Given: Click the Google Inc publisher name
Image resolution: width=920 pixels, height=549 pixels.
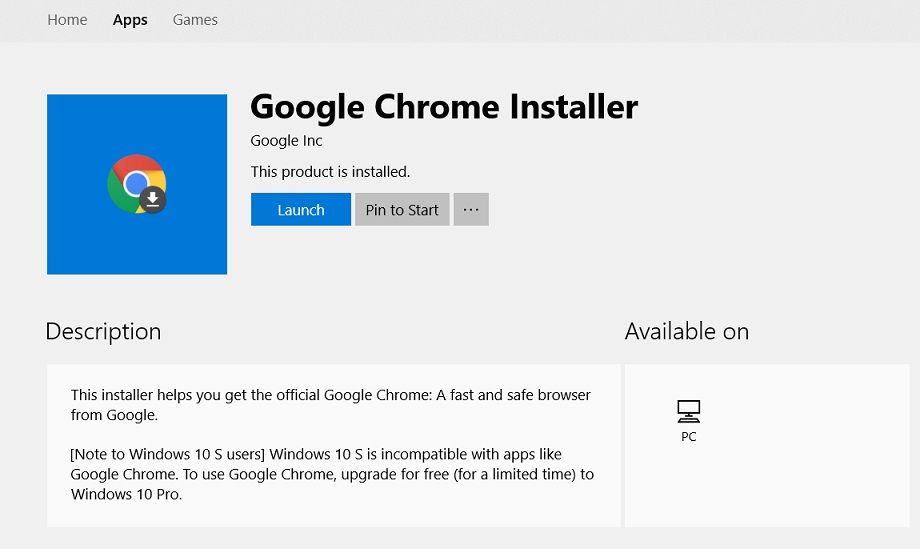Looking at the screenshot, I should click(x=286, y=141).
